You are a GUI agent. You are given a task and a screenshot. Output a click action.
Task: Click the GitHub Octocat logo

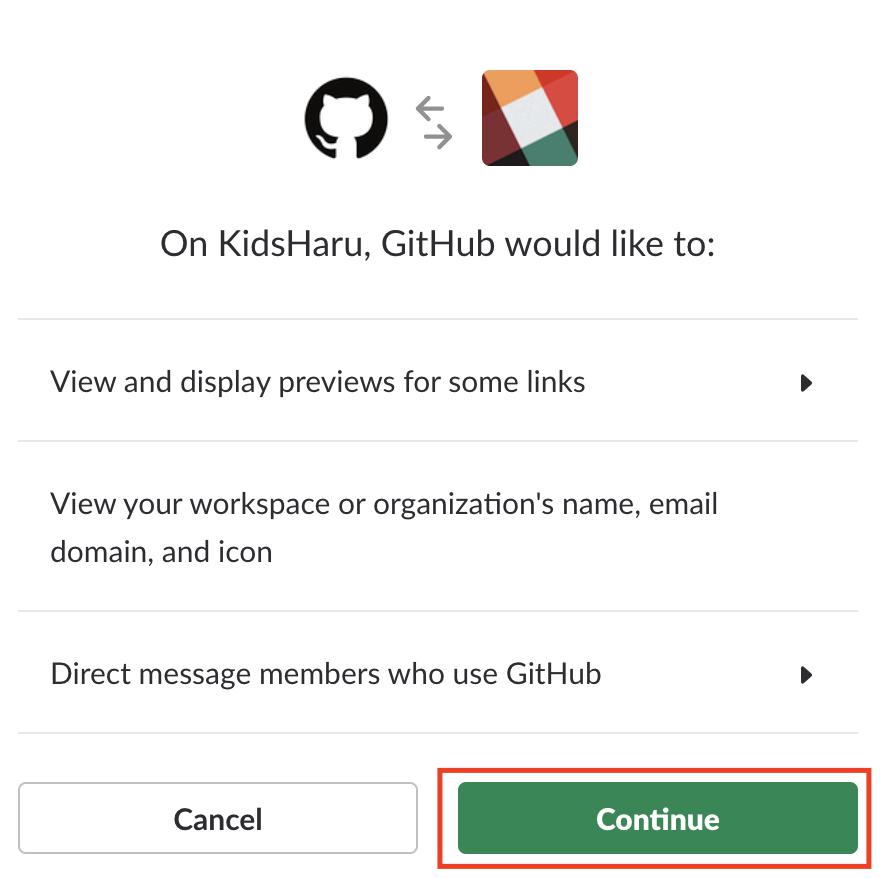[346, 118]
